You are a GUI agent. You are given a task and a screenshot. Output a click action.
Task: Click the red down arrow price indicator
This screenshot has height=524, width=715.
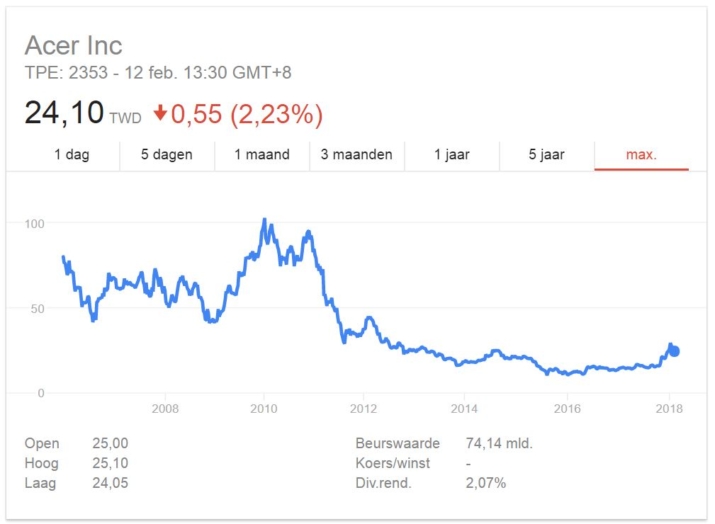pyautogui.click(x=160, y=112)
